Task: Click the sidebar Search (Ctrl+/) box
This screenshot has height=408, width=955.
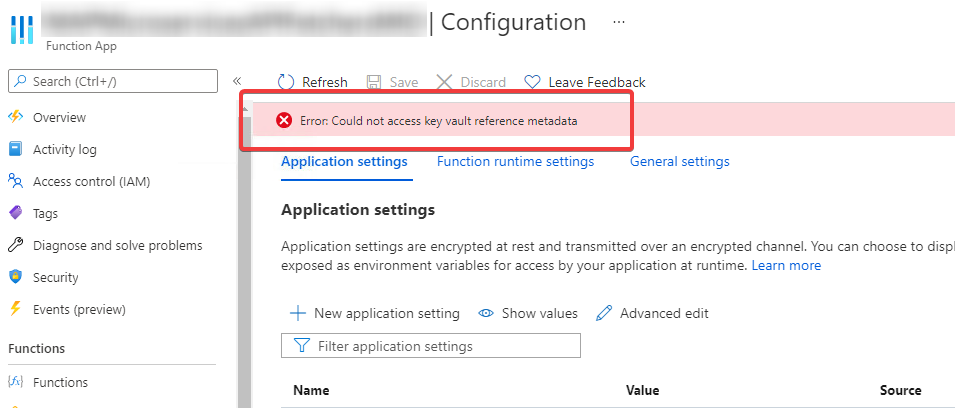Action: [113, 81]
